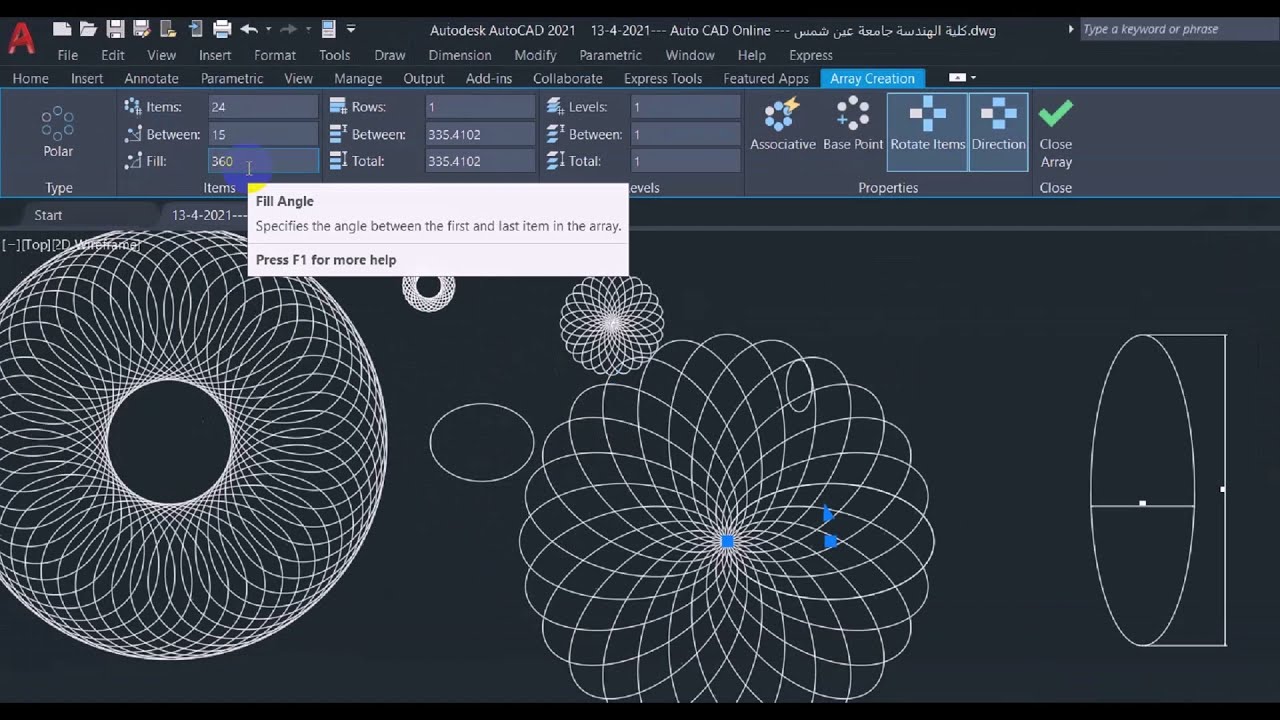1280x720 pixels.
Task: Switch to the Annotate ribbon tab
Action: tap(151, 78)
